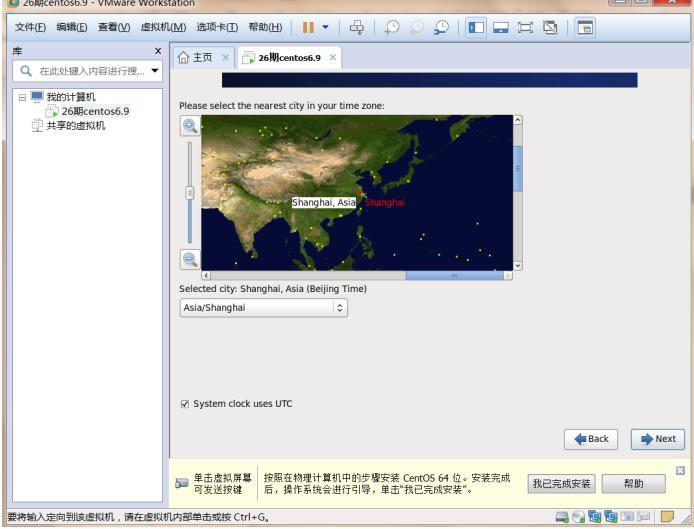Click the hard disk status icon
The height and width of the screenshot is (529, 694).
point(562,517)
